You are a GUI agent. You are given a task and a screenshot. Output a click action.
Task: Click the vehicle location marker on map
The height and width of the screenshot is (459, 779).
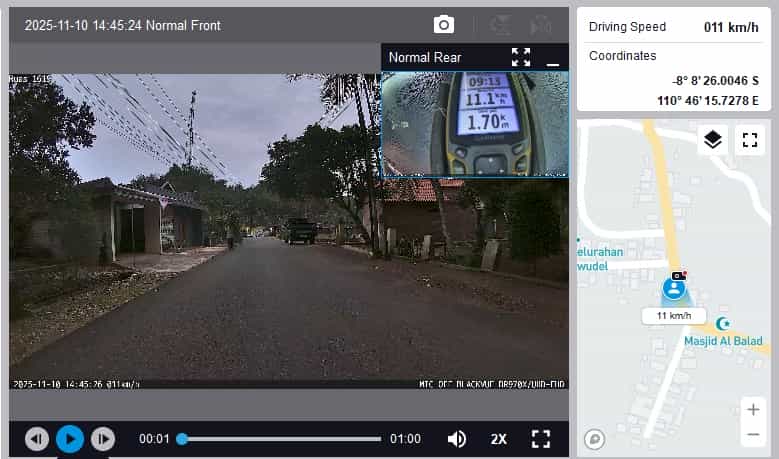(675, 289)
